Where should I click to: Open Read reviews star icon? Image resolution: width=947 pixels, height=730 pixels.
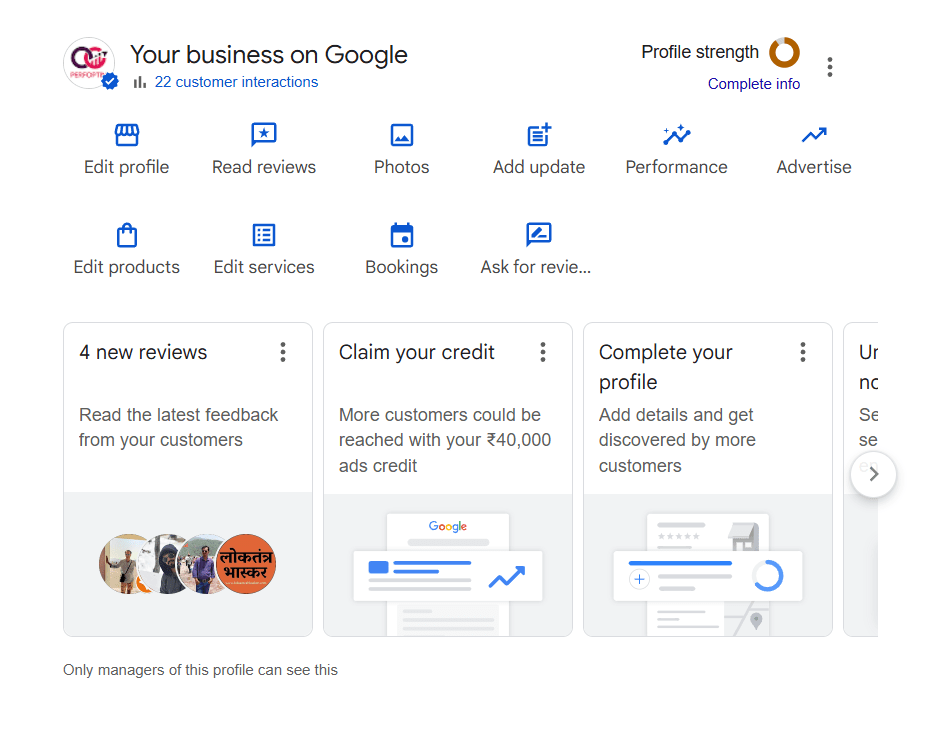[264, 135]
